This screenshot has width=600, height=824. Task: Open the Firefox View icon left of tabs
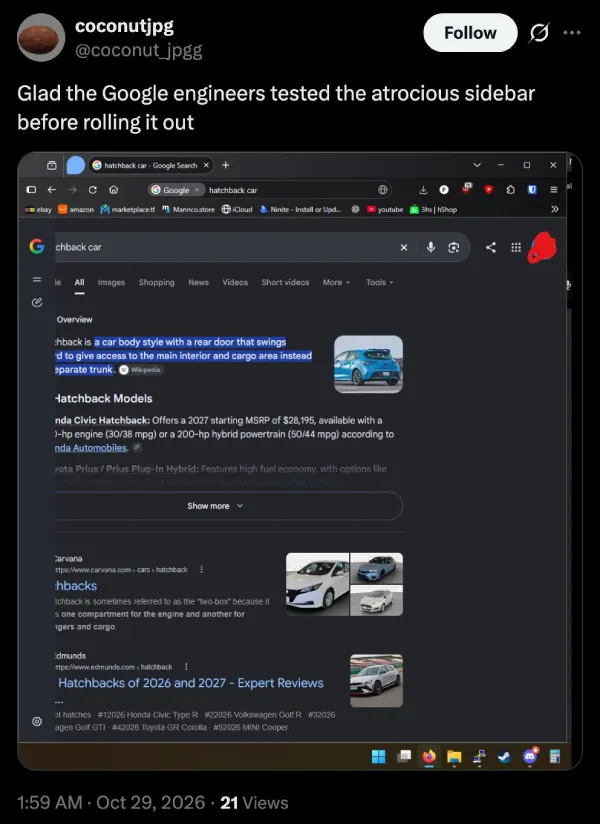click(x=51, y=165)
